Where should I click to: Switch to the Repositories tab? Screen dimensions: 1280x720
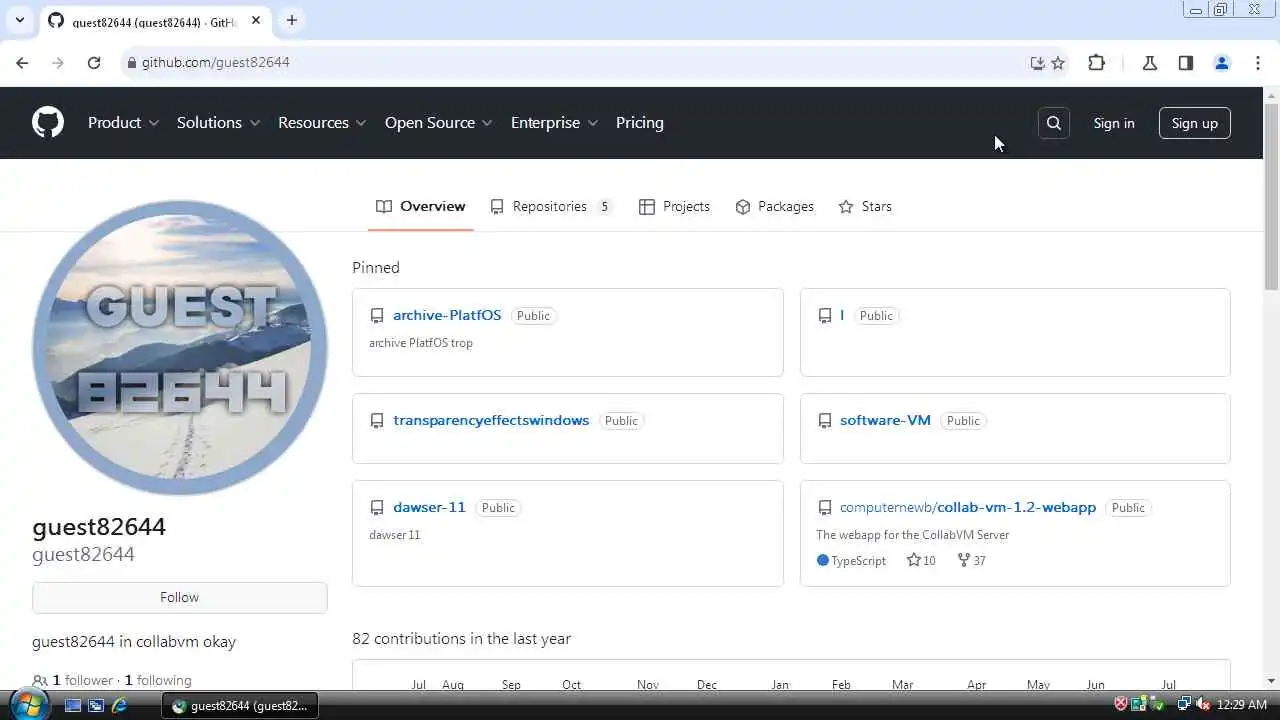(x=551, y=207)
